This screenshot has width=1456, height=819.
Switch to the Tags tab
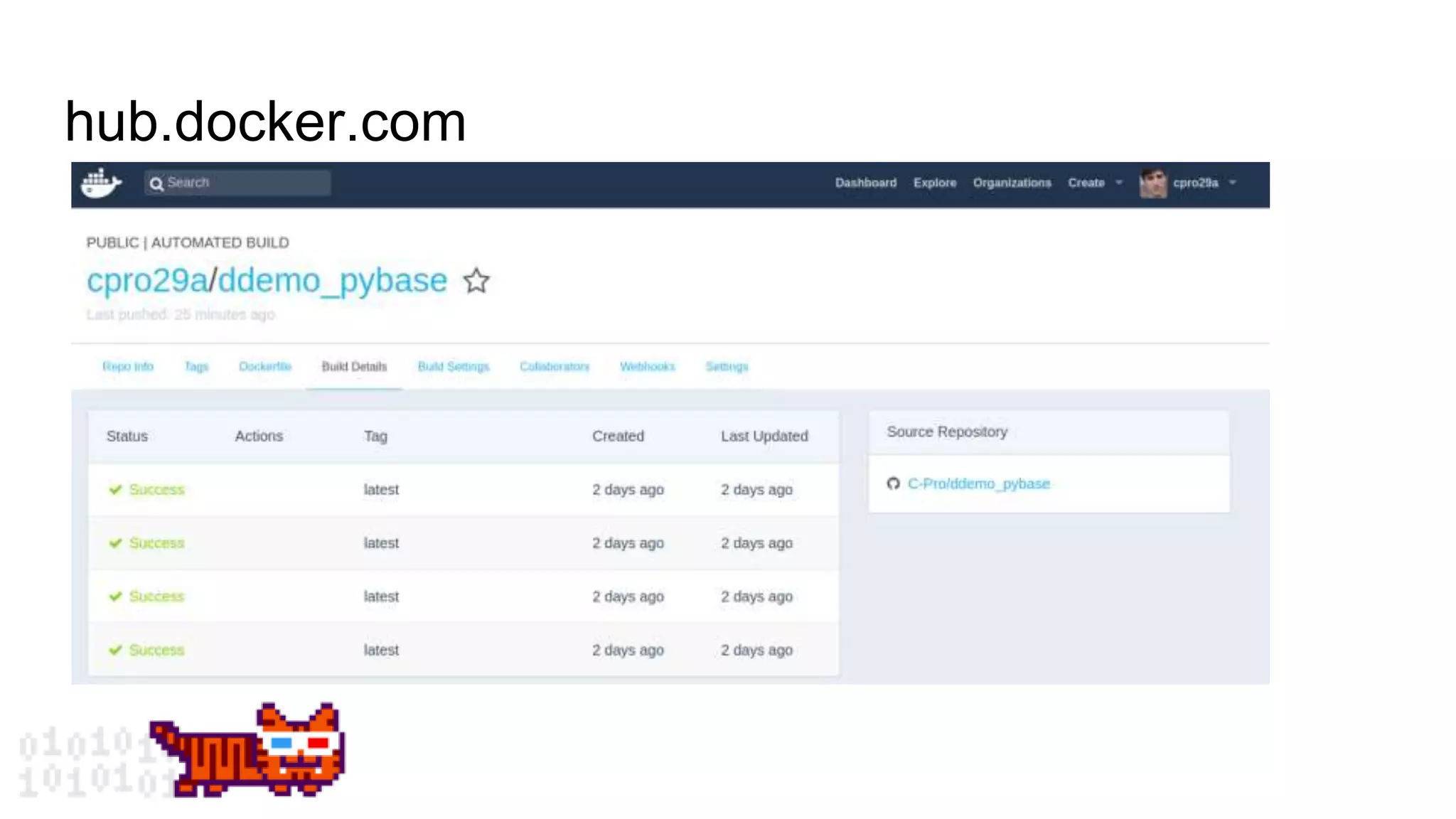coord(196,366)
